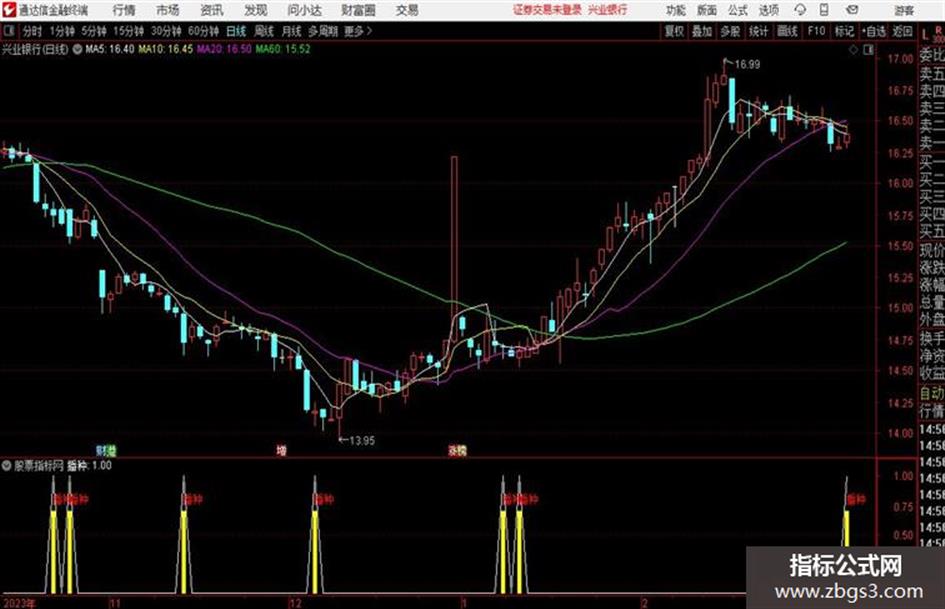
Task: Click the 16.99 high price label
Action: 747,65
